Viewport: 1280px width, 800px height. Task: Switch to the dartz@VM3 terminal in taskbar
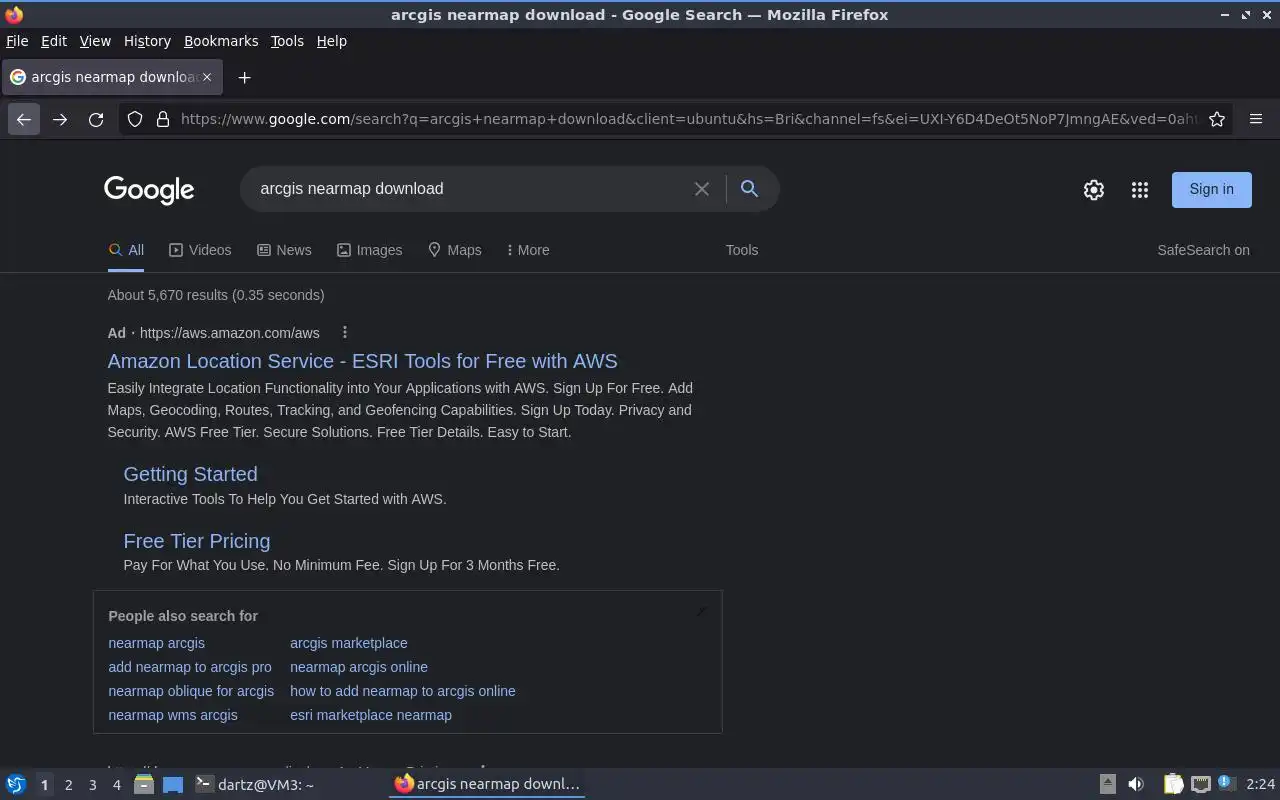255,785
